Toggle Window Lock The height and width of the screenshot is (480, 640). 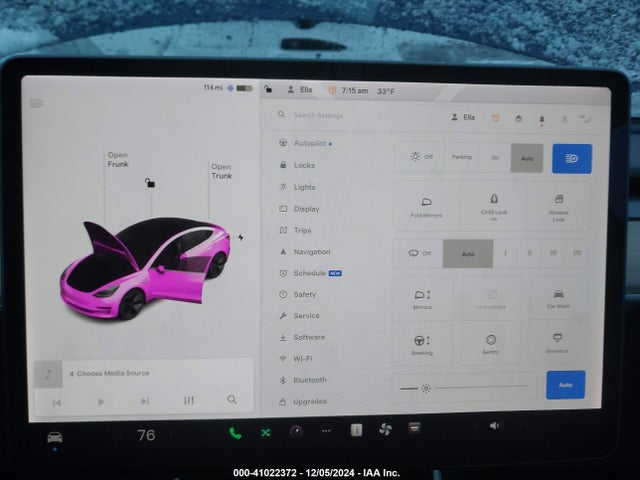pos(558,207)
